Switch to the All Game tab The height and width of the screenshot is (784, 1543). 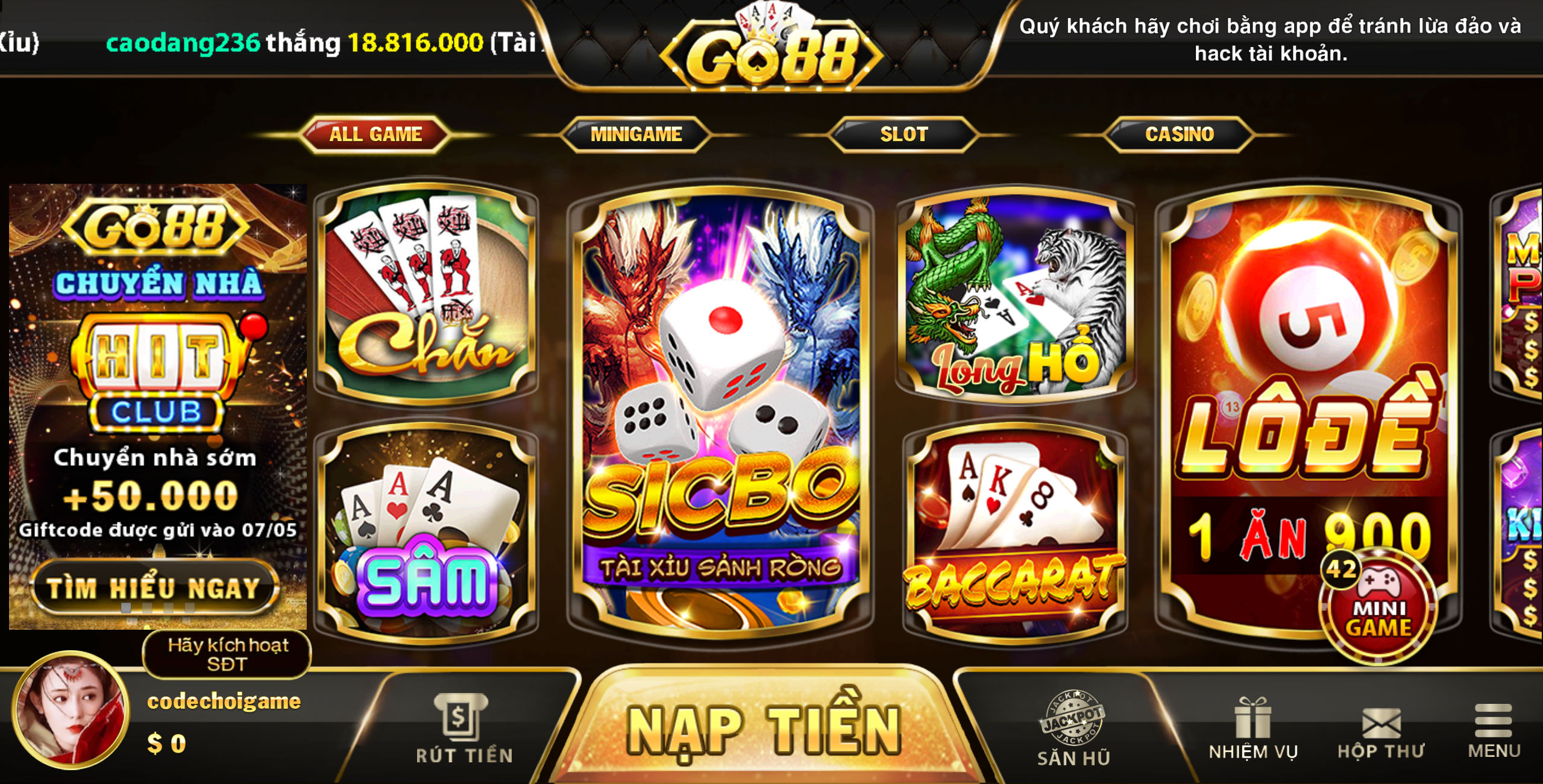[x=375, y=134]
